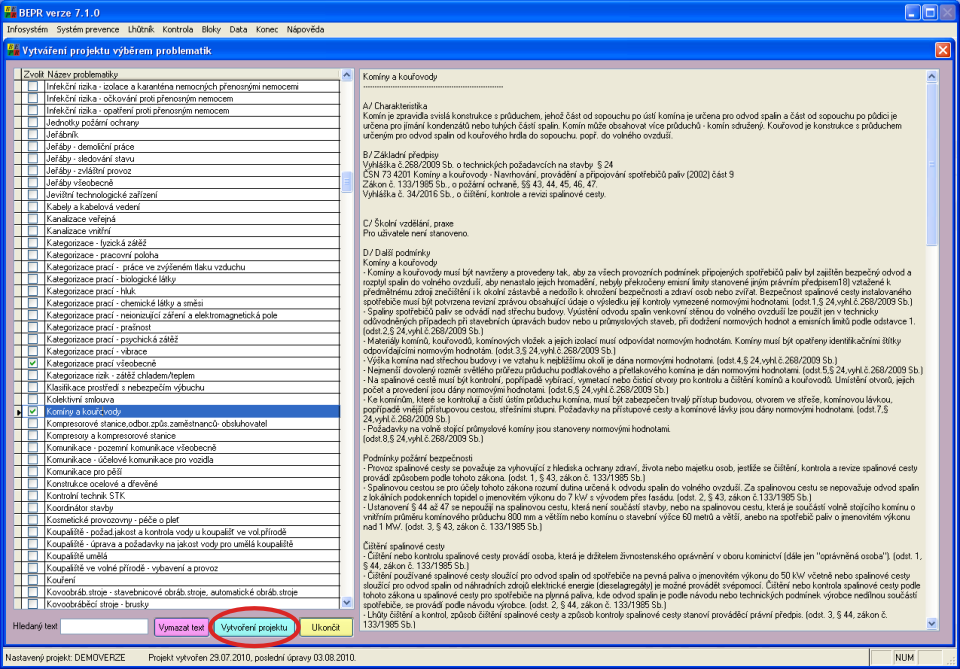Open the Kontrola menu
This screenshot has height=669, width=960.
coord(178,29)
